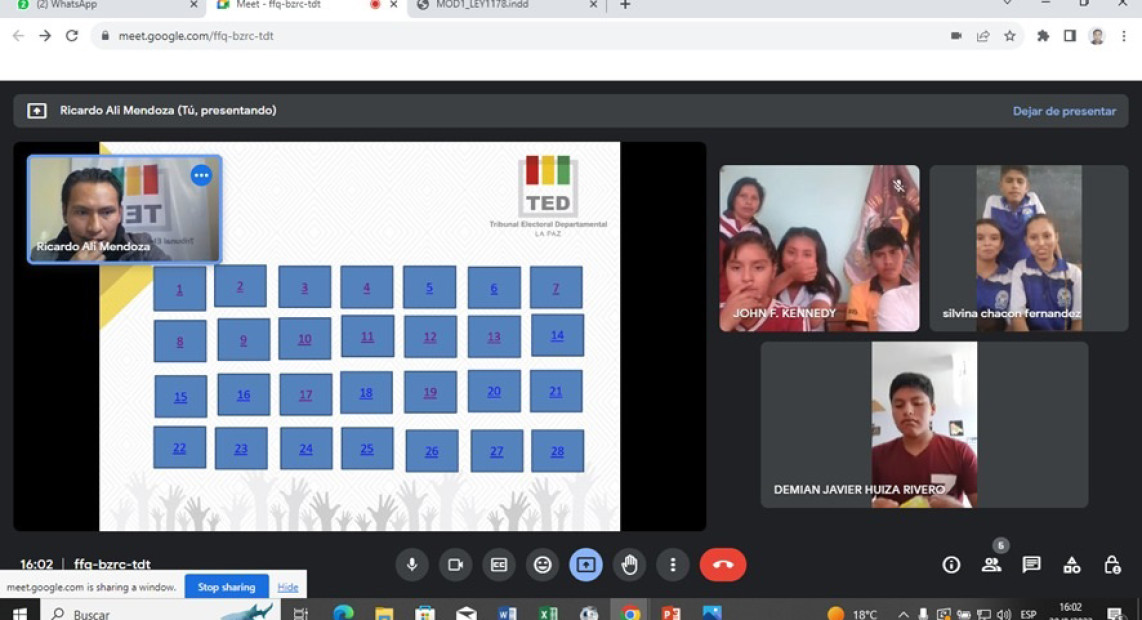Click Dejar de presentar link
The height and width of the screenshot is (620, 1142).
tap(1063, 110)
